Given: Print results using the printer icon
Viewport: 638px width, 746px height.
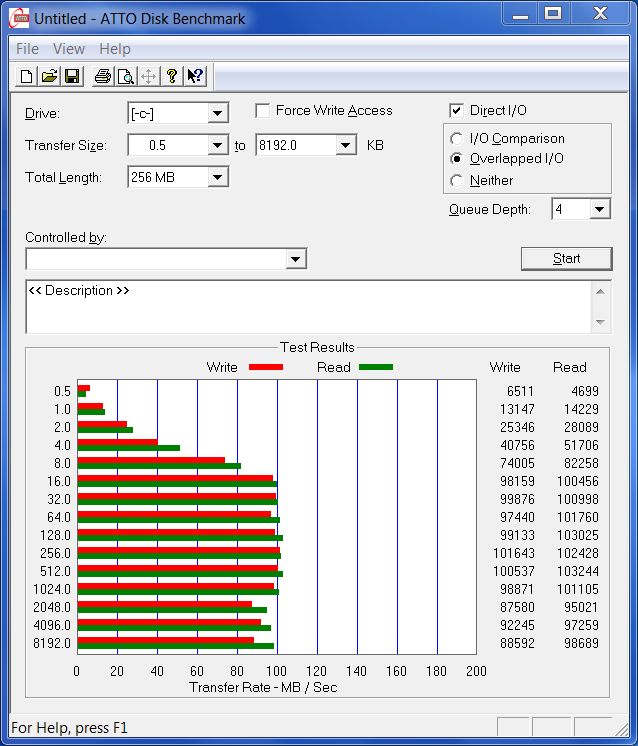Looking at the screenshot, I should pos(103,76).
